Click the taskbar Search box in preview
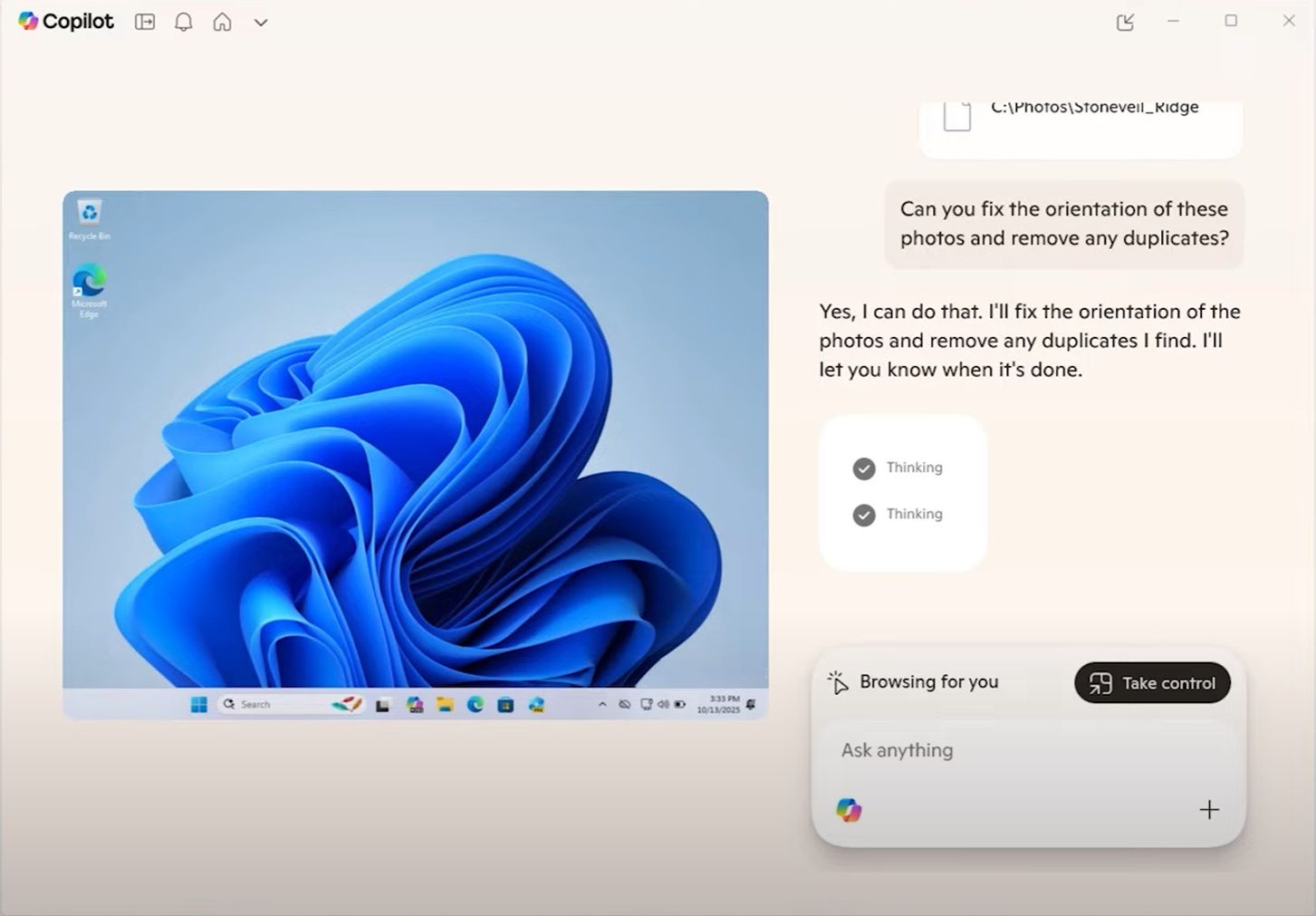Screen dimensions: 1316x916 point(290,704)
